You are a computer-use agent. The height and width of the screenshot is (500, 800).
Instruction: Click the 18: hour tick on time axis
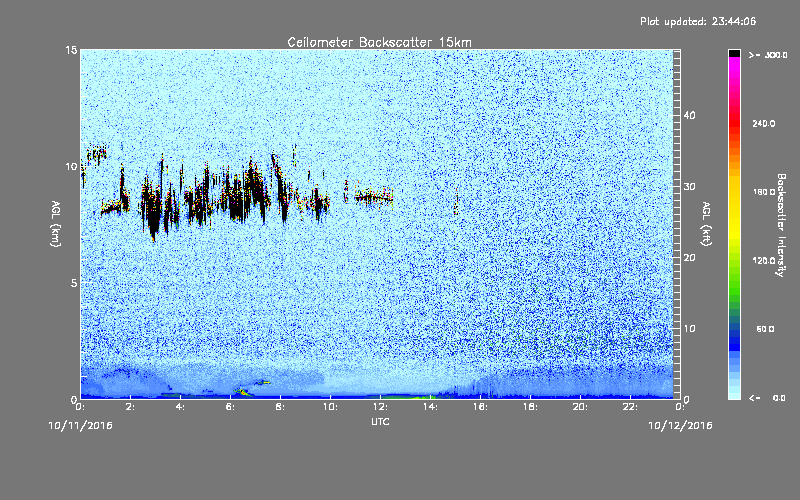tap(530, 407)
